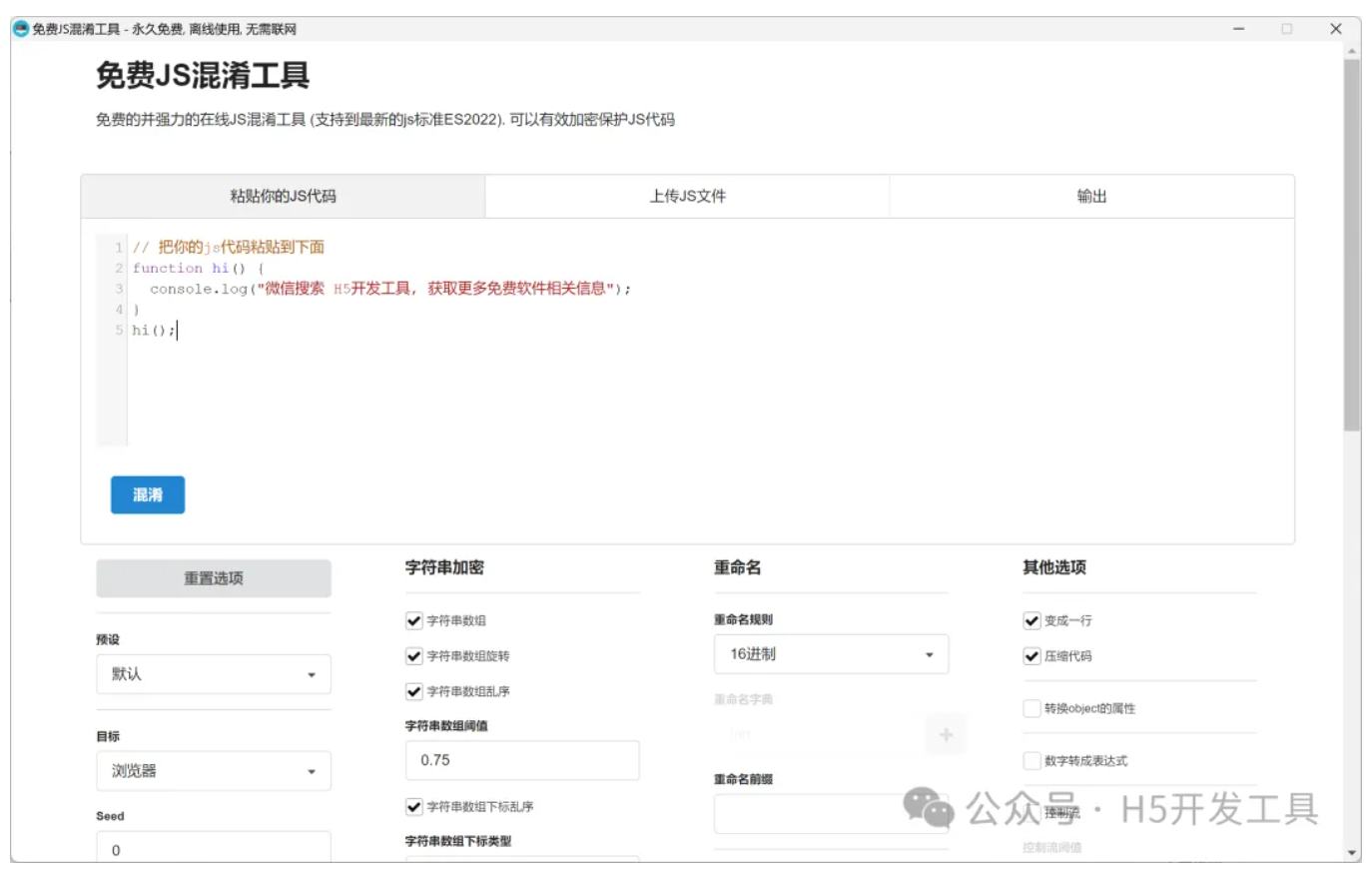1372x875 pixels.
Task: Click the app icon in the title bar
Action: [20, 28]
